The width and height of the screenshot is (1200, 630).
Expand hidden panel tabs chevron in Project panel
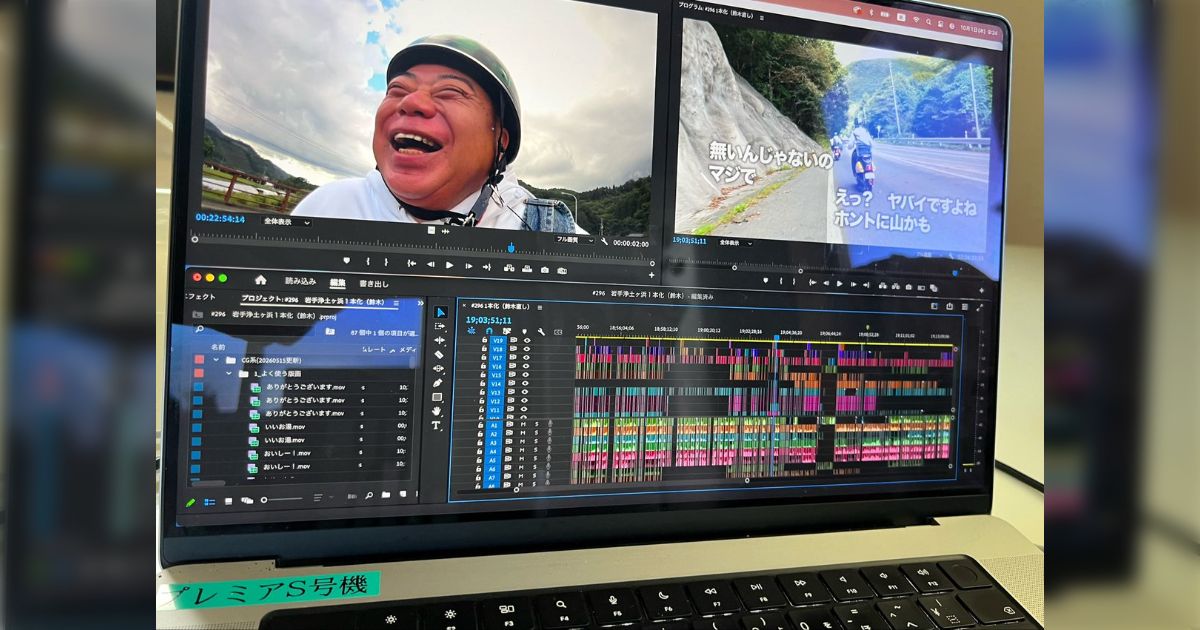[x=420, y=303]
